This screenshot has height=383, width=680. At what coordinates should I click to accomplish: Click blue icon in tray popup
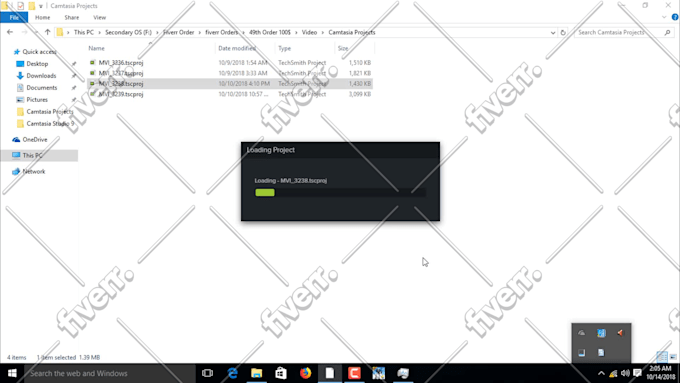coord(601,333)
